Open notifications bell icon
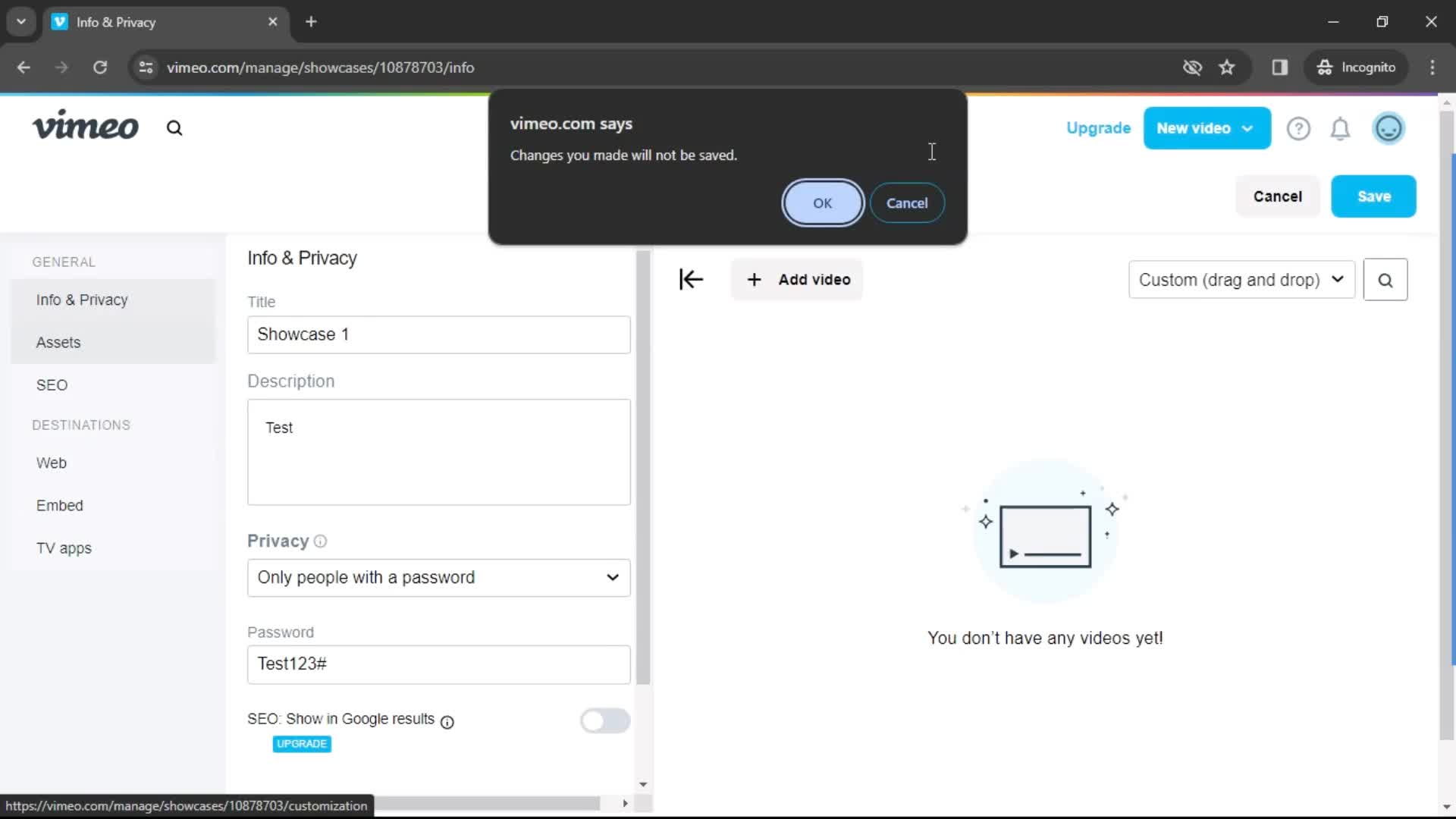 (x=1340, y=129)
